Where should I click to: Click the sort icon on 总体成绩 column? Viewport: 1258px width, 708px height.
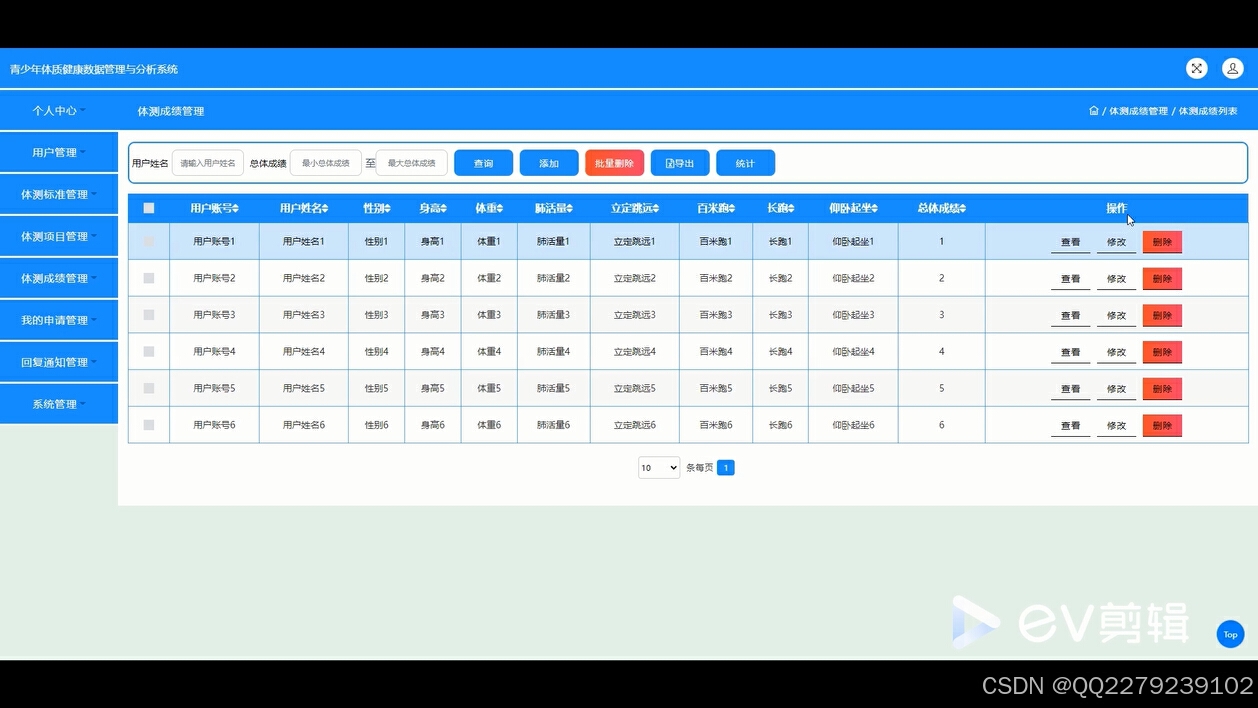click(x=962, y=208)
